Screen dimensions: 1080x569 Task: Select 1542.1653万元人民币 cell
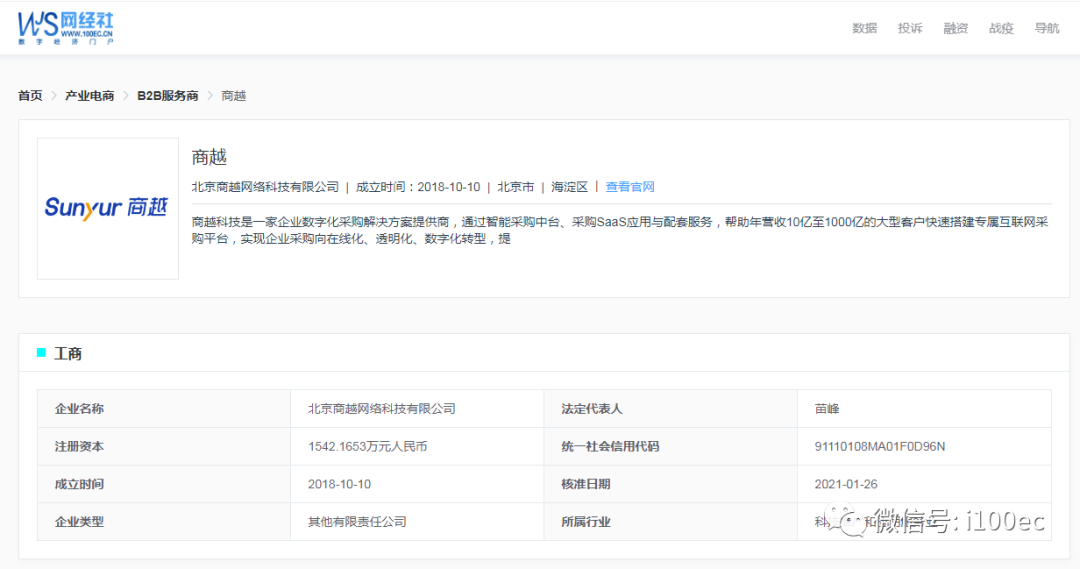tap(417, 446)
